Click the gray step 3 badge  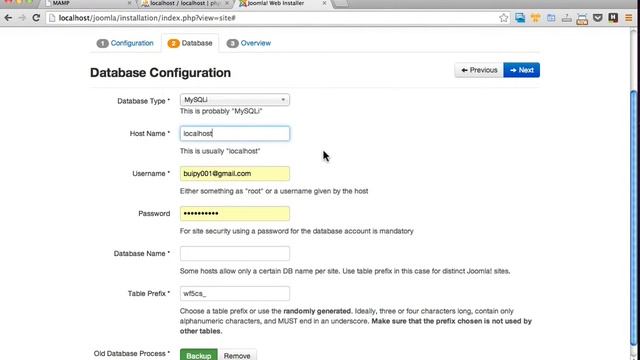232,43
